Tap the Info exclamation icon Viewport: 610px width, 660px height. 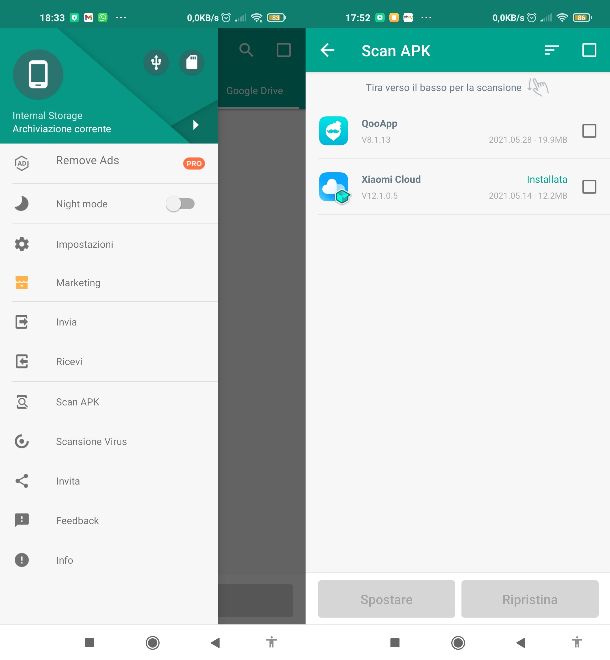[x=22, y=560]
